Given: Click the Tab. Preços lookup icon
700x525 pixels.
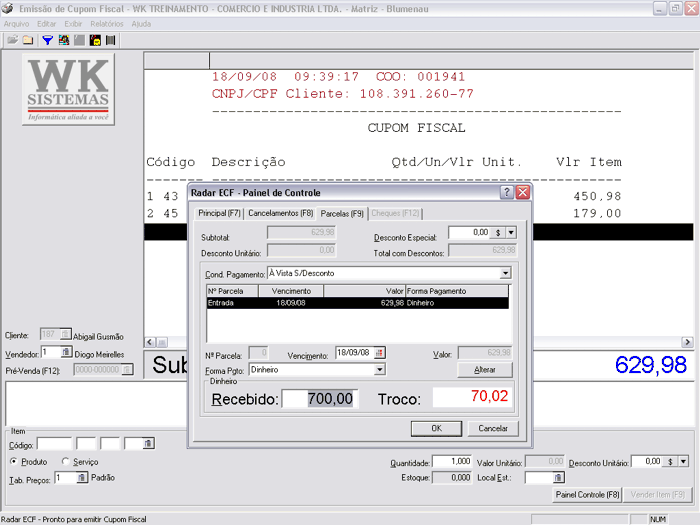Looking at the screenshot, I should pos(83,478).
